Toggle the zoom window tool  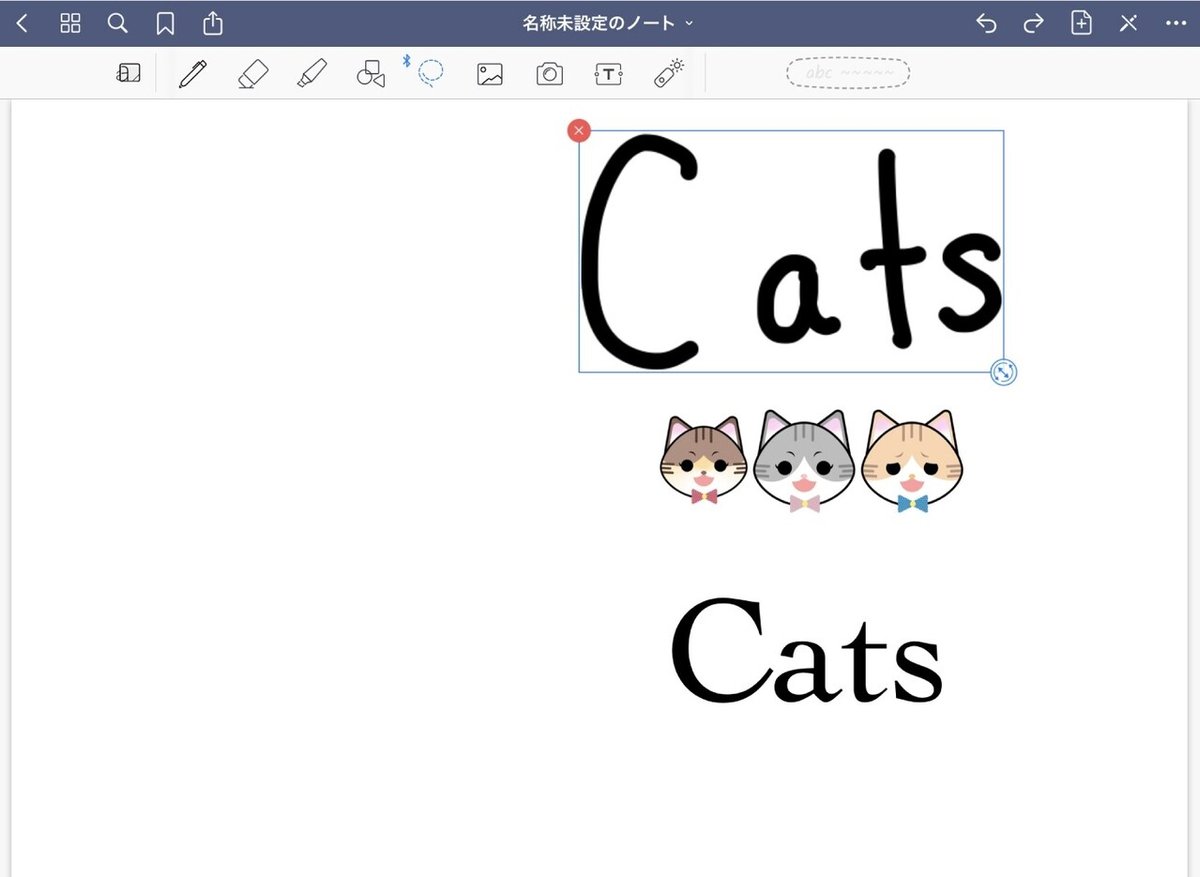click(129, 73)
